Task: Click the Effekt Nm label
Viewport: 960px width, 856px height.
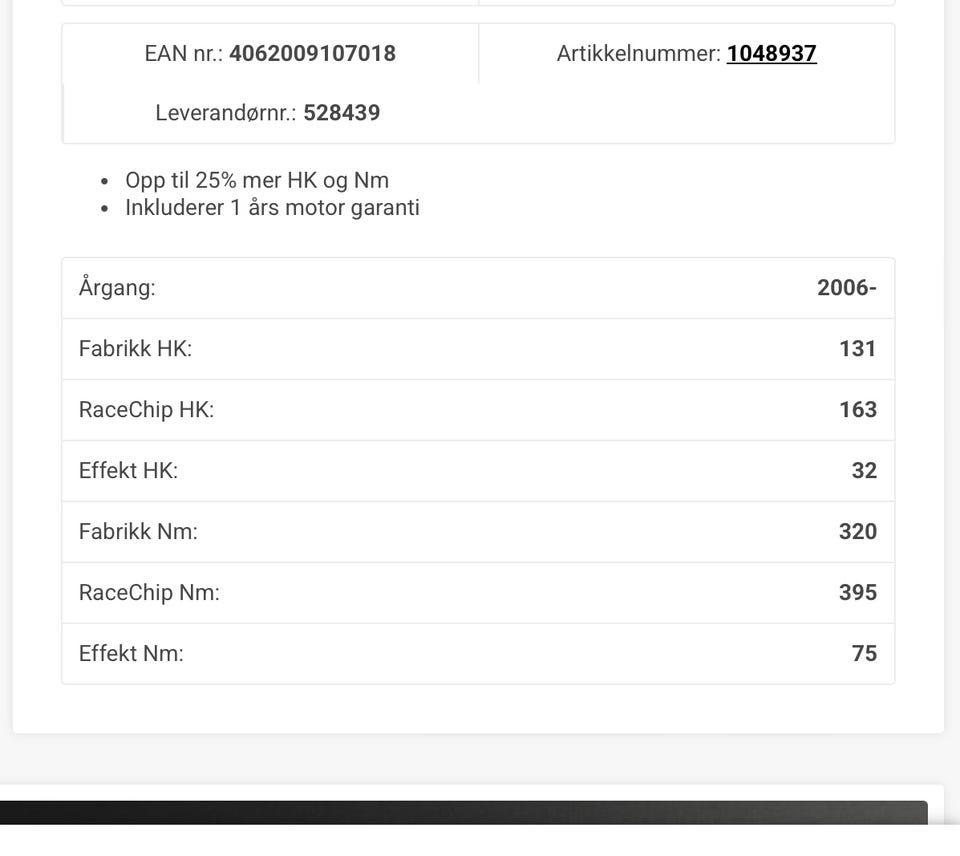Action: point(131,654)
